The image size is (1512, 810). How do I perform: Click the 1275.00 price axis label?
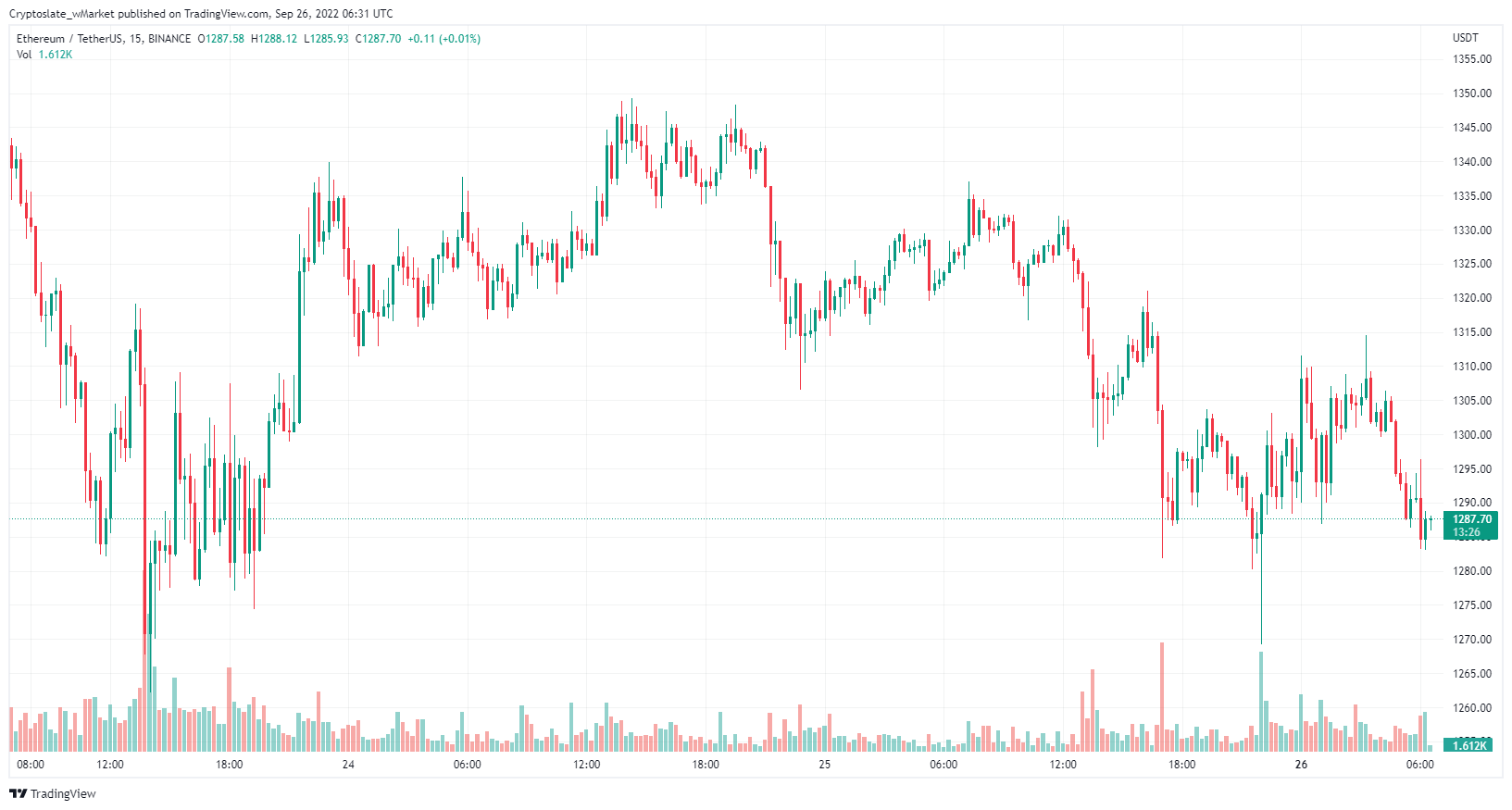click(1472, 605)
